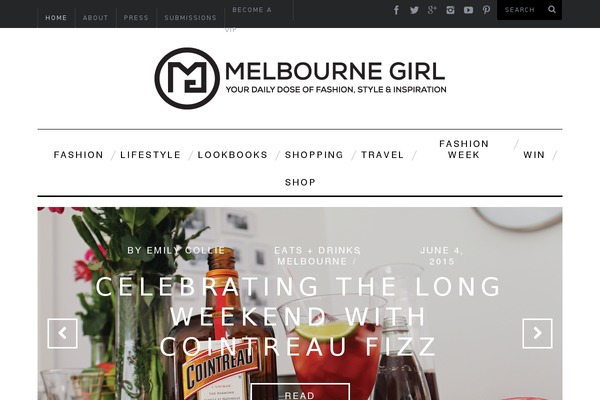Open the Submissions link

click(191, 18)
